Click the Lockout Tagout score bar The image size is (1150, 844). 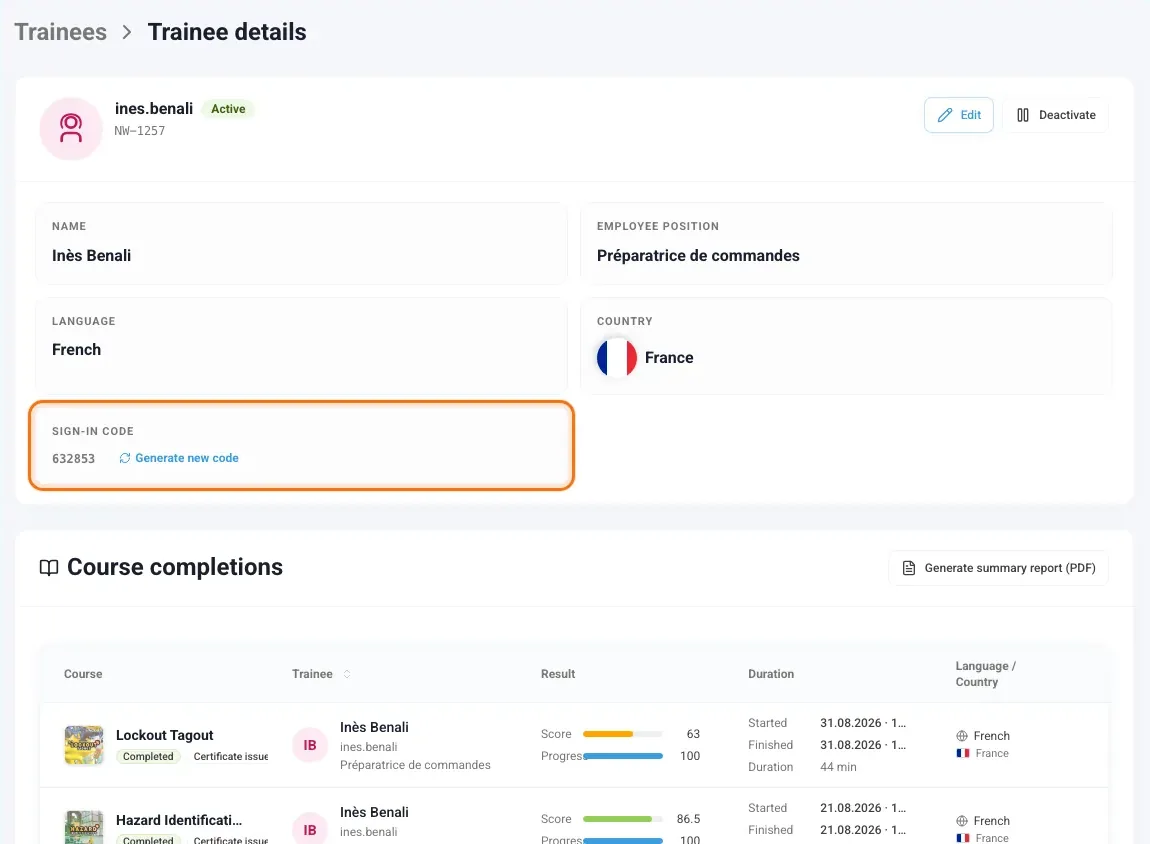[623, 734]
